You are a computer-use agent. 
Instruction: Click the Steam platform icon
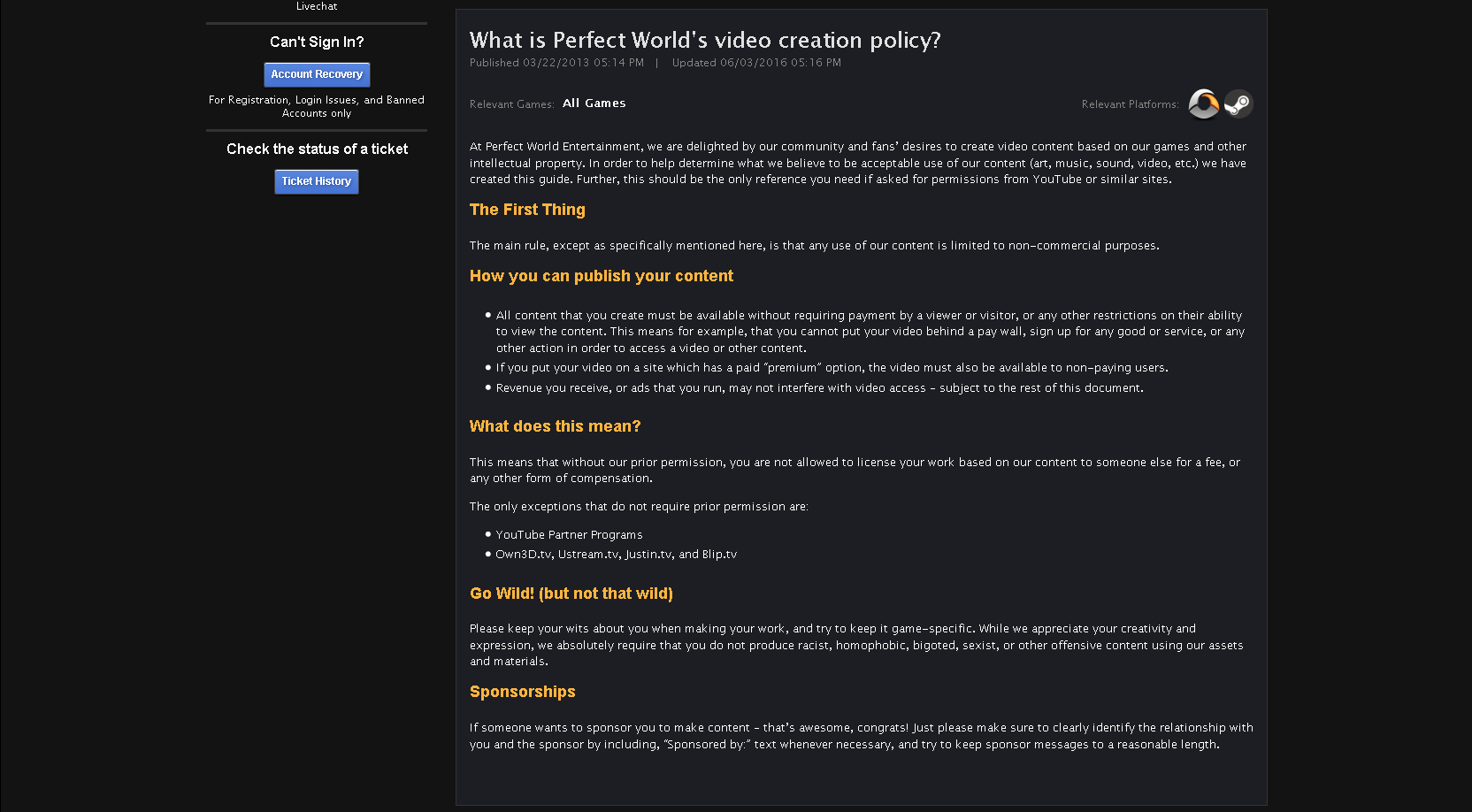[x=1238, y=104]
